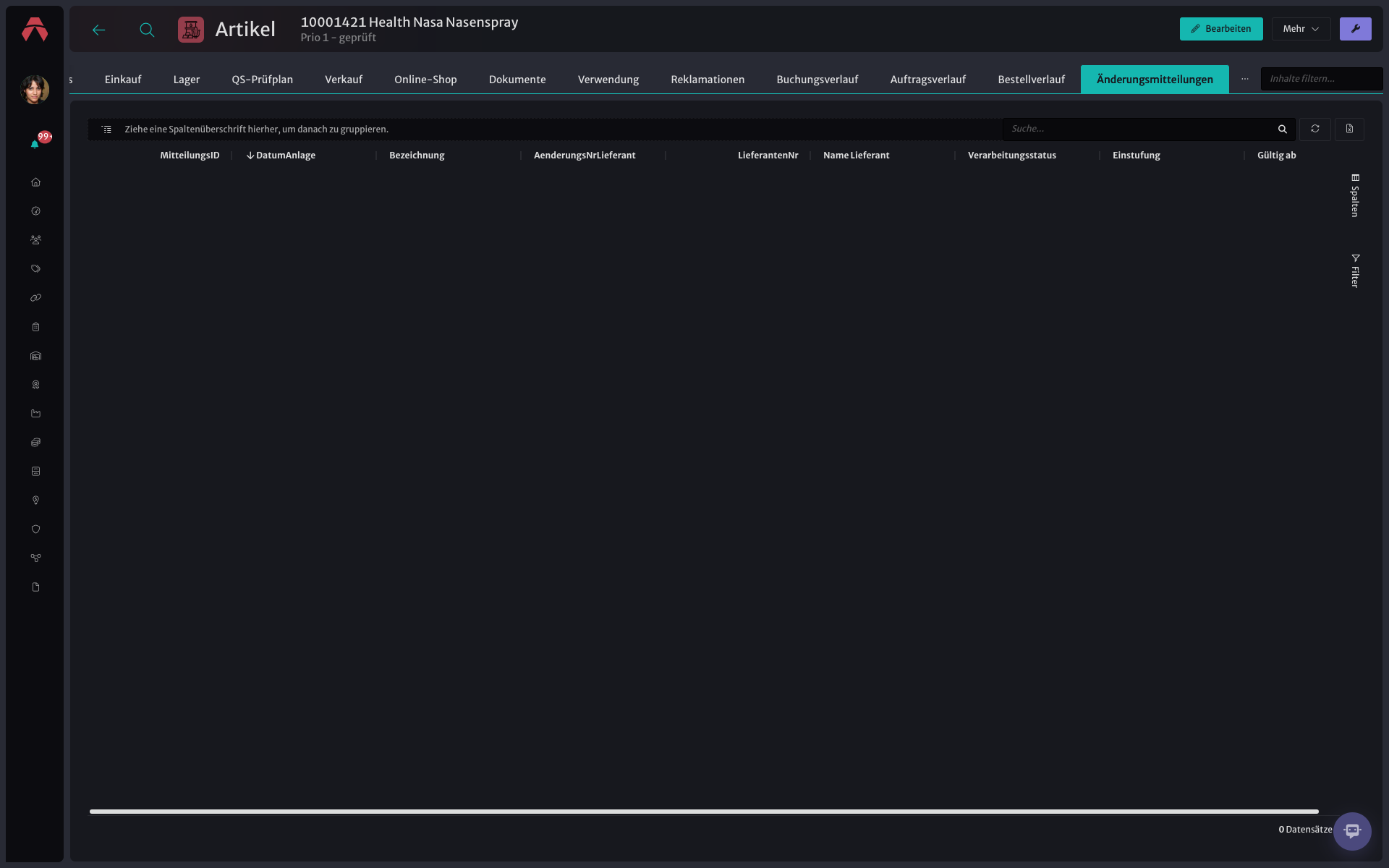The width and height of the screenshot is (1389, 868).
Task: Open the document page icon in the sidebar
Action: 35,587
